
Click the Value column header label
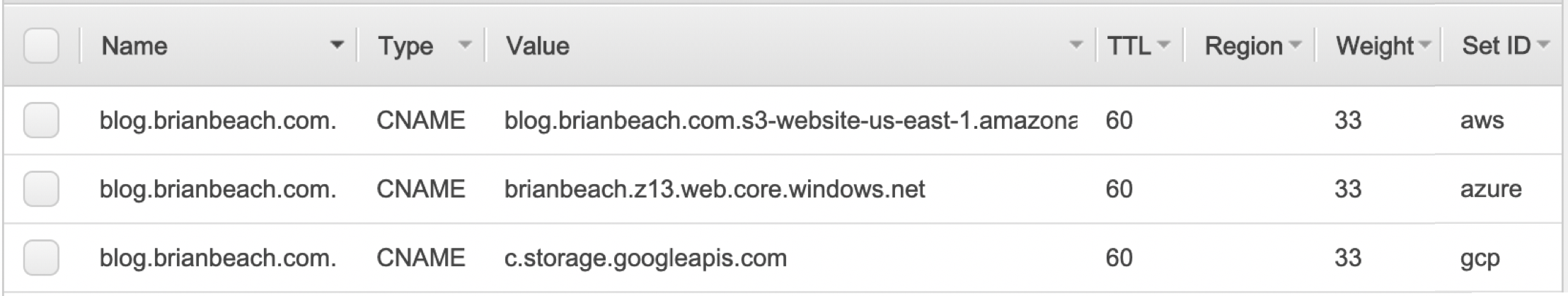click(x=537, y=46)
